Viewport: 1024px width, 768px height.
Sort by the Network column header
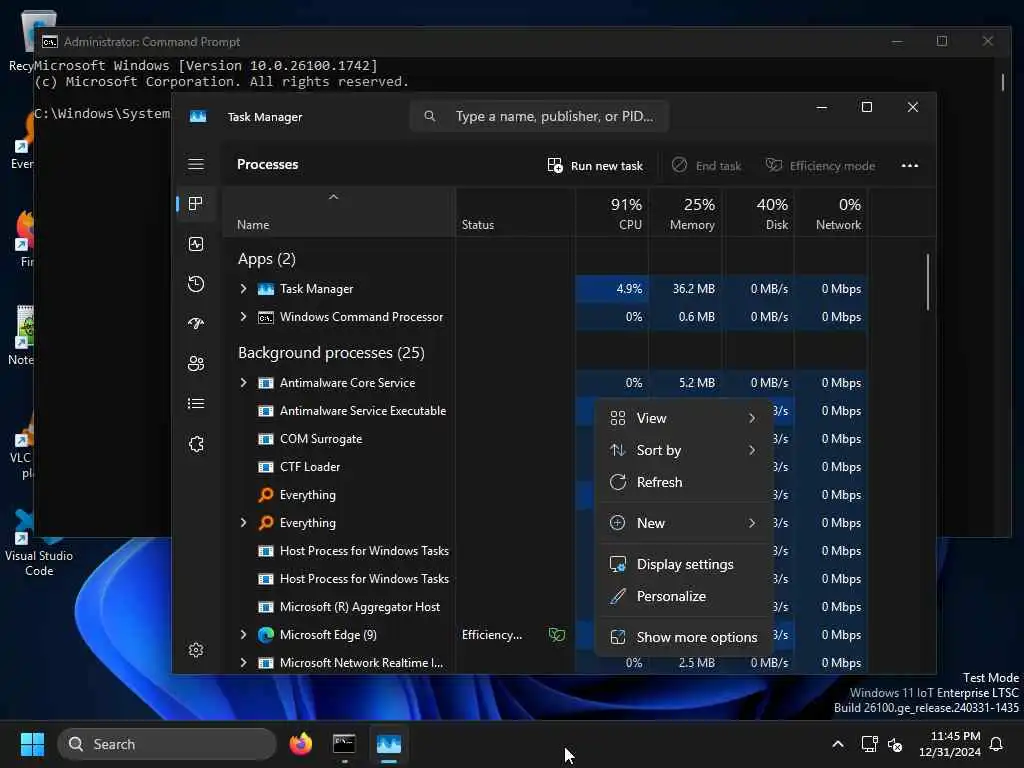click(x=831, y=213)
